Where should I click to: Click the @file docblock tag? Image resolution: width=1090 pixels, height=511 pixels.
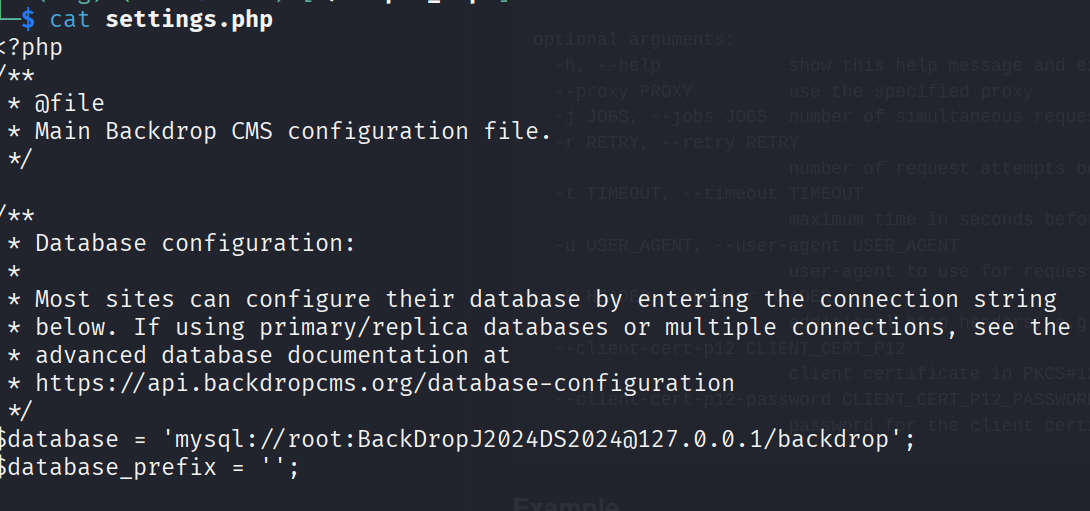pyautogui.click(x=69, y=103)
